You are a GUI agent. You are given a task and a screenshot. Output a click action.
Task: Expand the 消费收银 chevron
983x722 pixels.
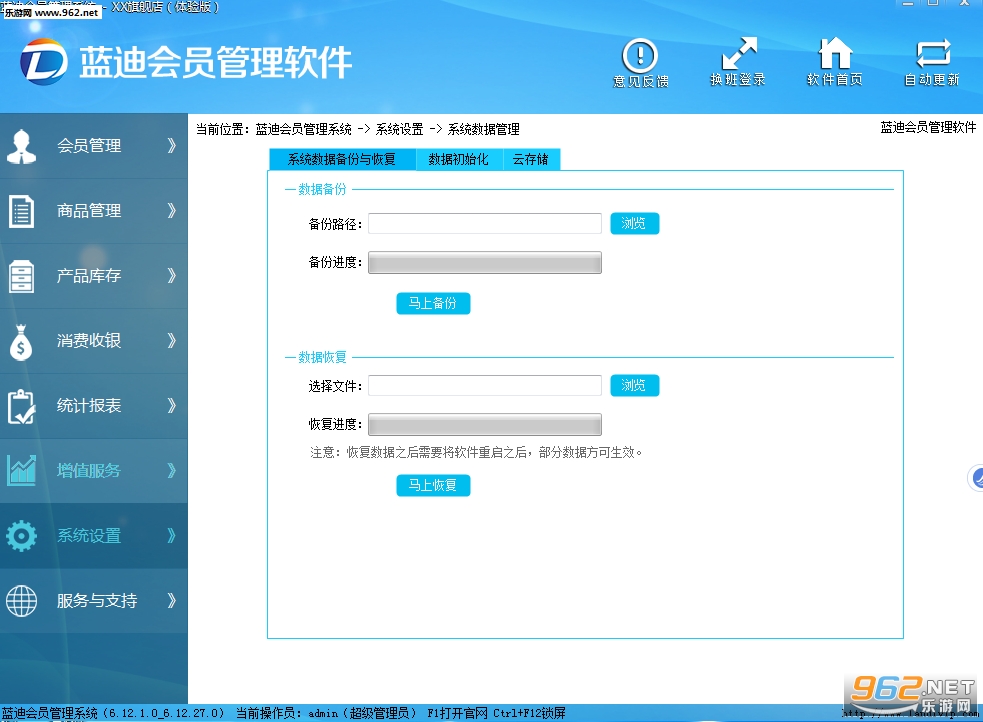pyautogui.click(x=171, y=340)
